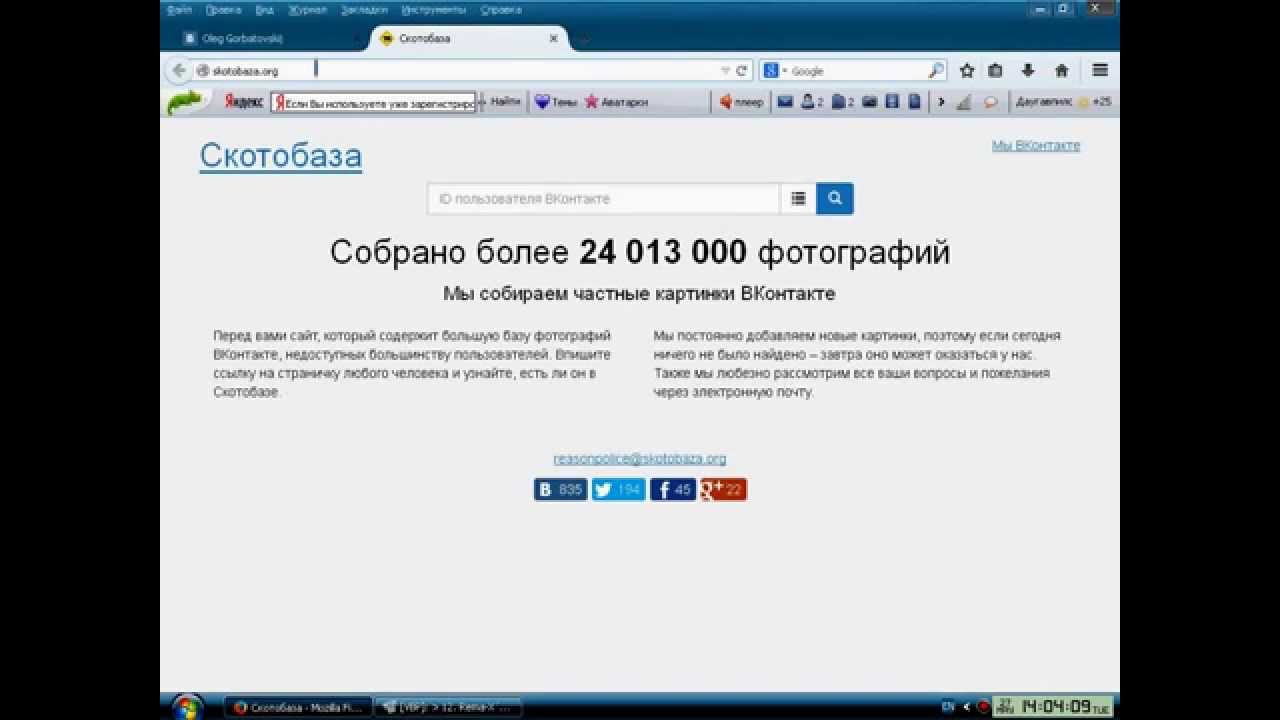Reload the page with the refresh icon
The height and width of the screenshot is (720, 1280).
pos(742,71)
